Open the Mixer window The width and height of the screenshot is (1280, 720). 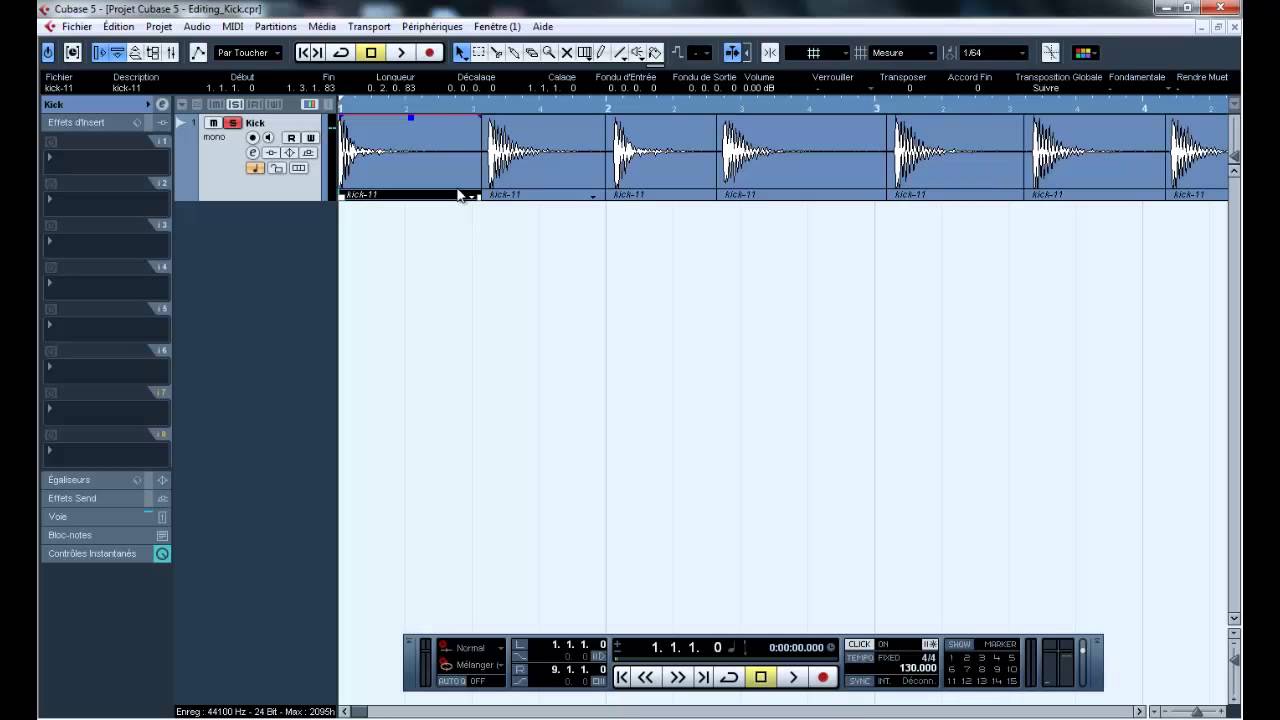click(171, 53)
